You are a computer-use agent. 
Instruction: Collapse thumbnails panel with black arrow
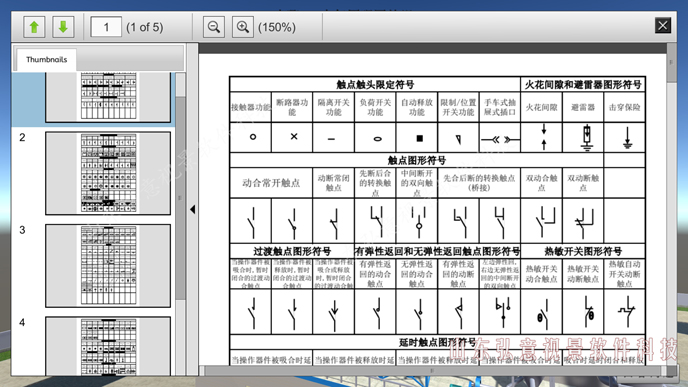[x=193, y=210]
